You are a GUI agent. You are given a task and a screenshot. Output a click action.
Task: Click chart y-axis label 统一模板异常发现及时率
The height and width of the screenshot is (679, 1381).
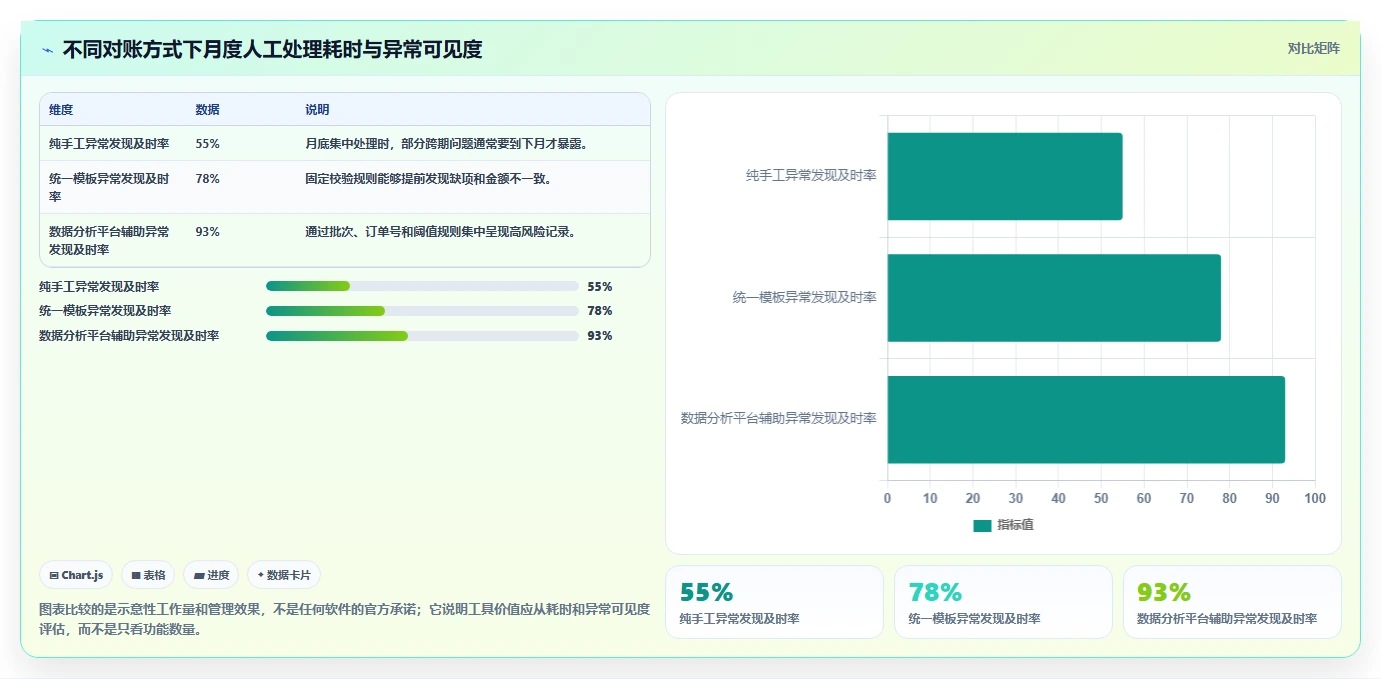click(805, 298)
